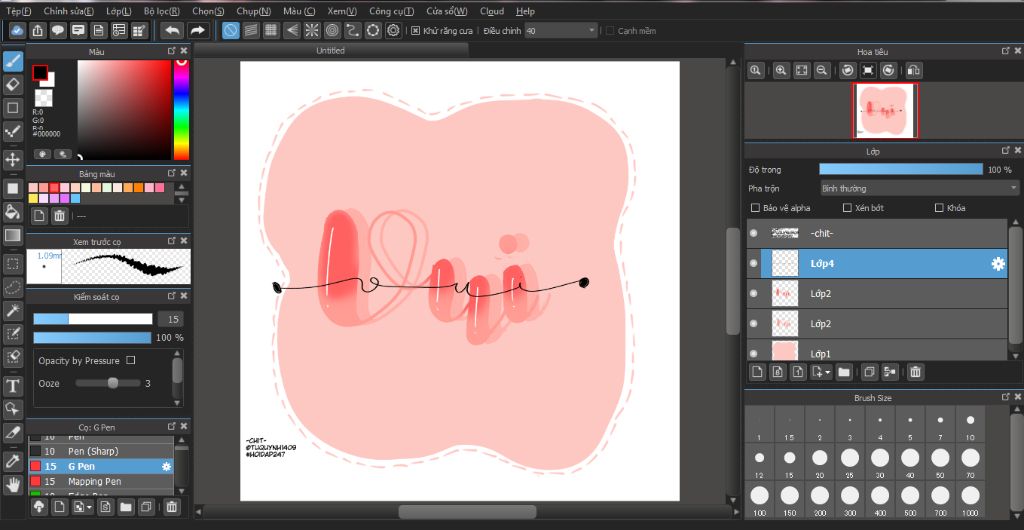Hide the Lớp4 layer

click(x=754, y=264)
